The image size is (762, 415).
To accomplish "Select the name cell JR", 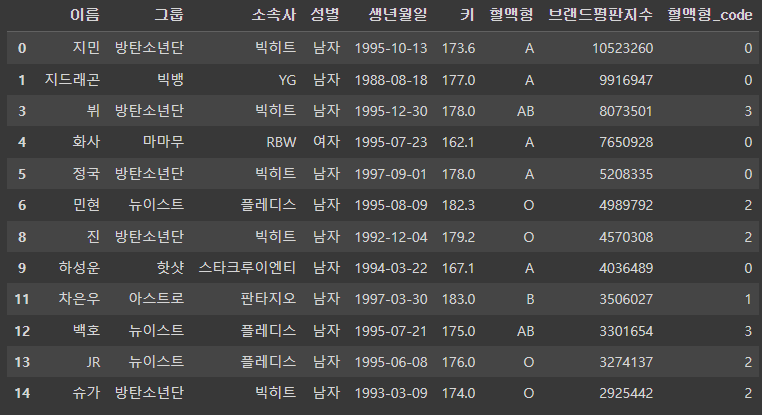I will (93, 362).
